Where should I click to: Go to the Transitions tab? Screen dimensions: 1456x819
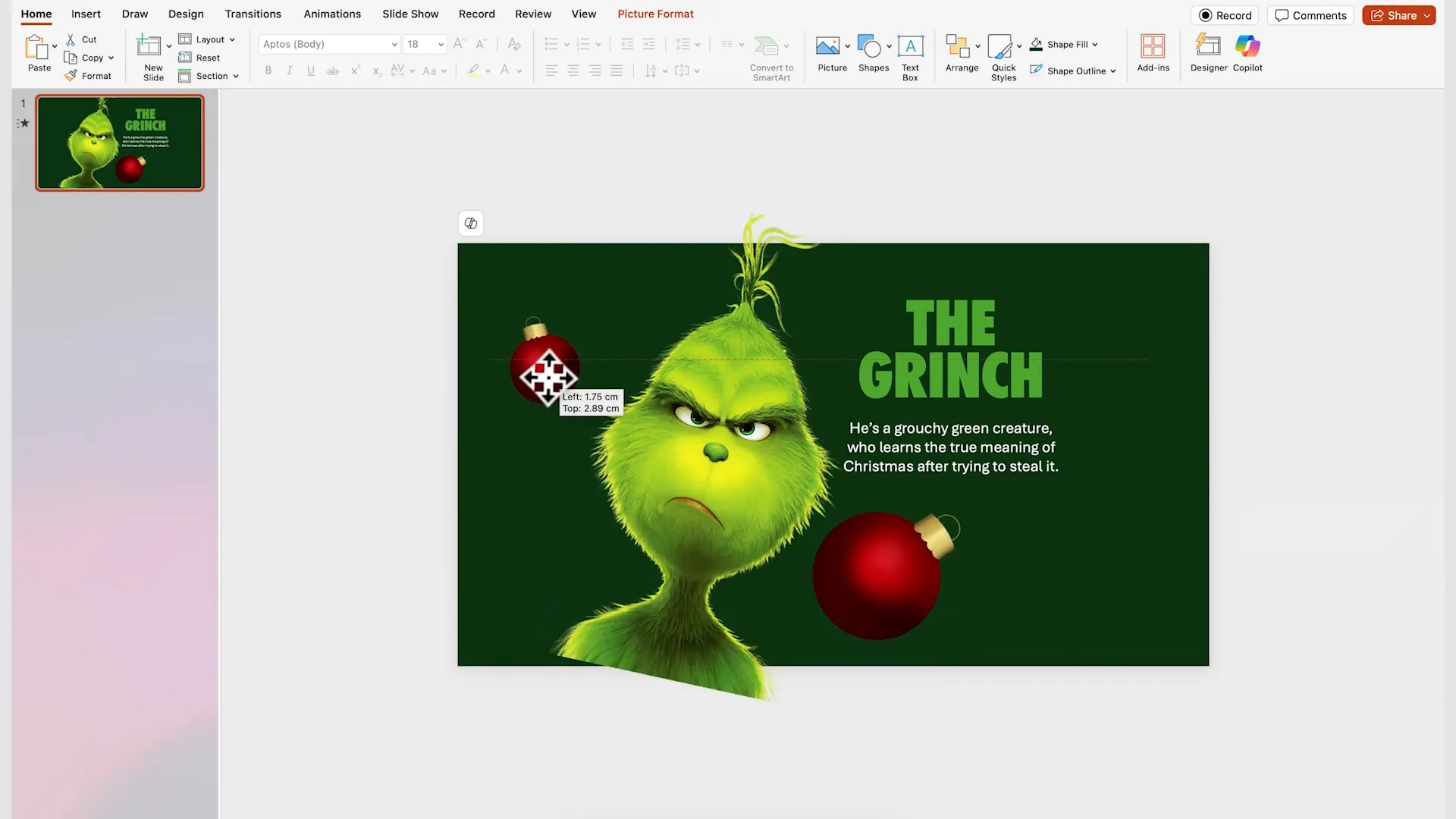point(253,14)
